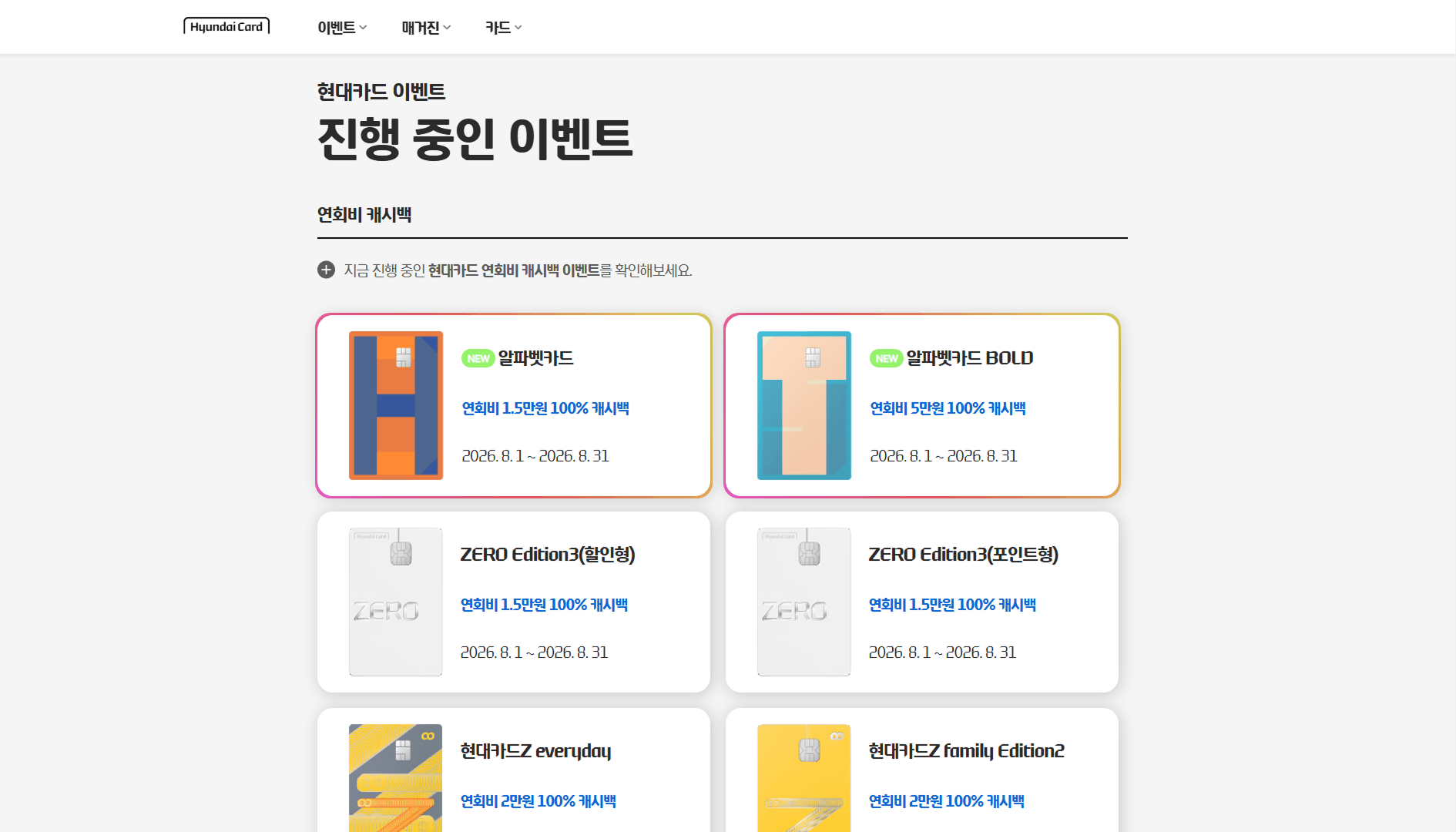
Task: Click 연회비 1.5만원 캐시백 under ZERO Edition3(포인트형)
Action: pyautogui.click(x=952, y=605)
